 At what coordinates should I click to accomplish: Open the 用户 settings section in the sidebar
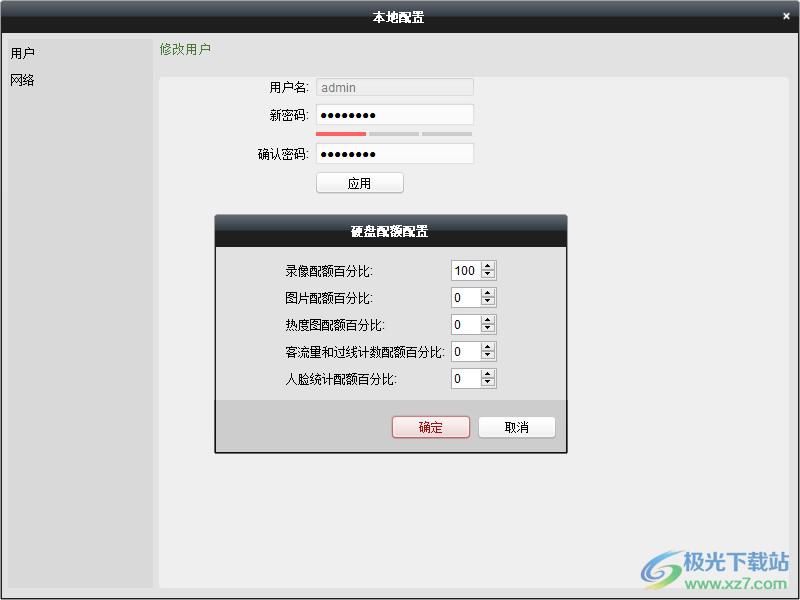click(x=22, y=54)
